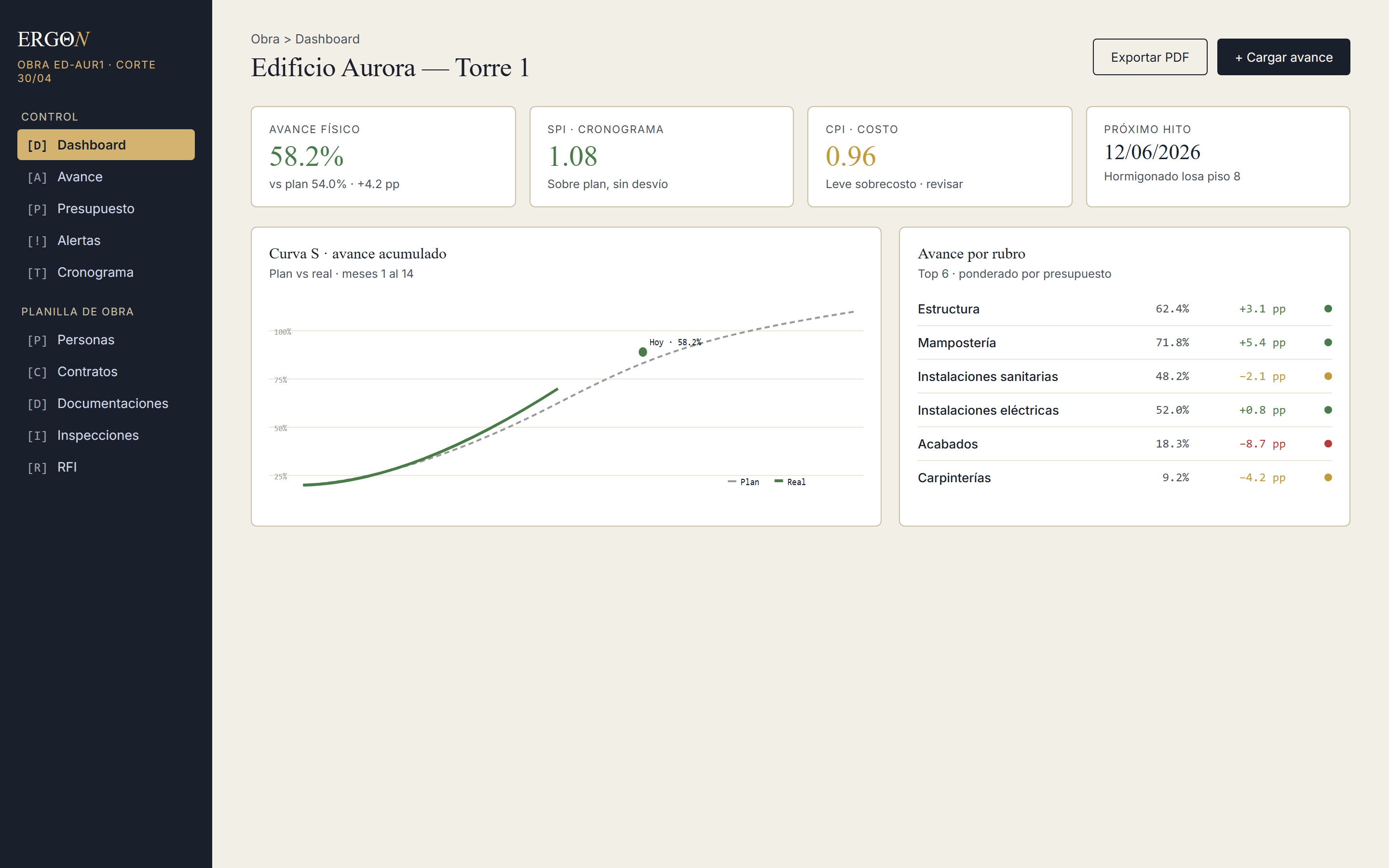Viewport: 1389px width, 868px height.
Task: Navigate to Cronograma
Action: click(106, 272)
